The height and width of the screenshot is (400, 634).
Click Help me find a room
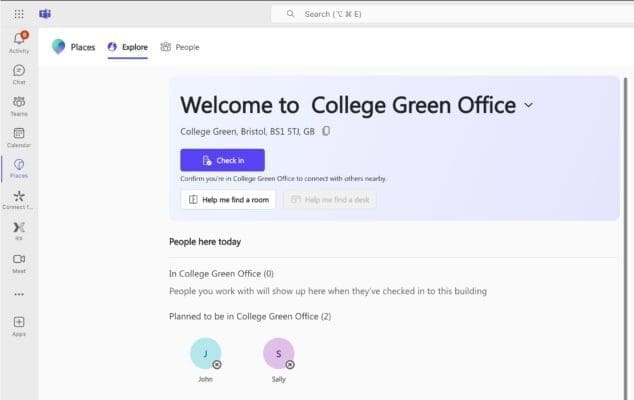[228, 200]
